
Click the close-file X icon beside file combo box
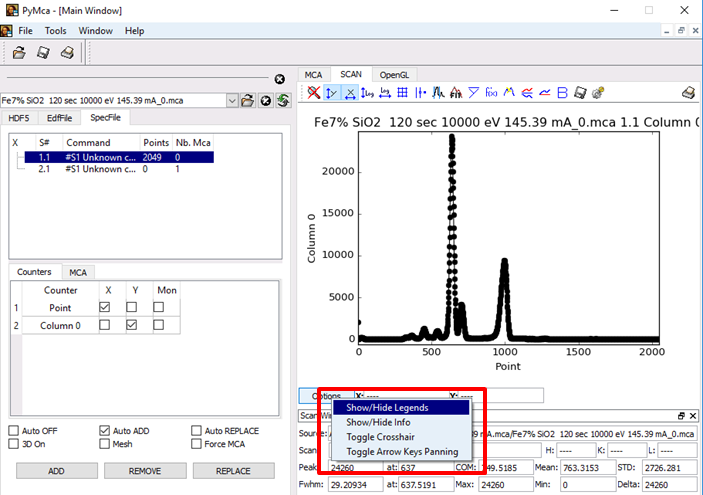266,100
